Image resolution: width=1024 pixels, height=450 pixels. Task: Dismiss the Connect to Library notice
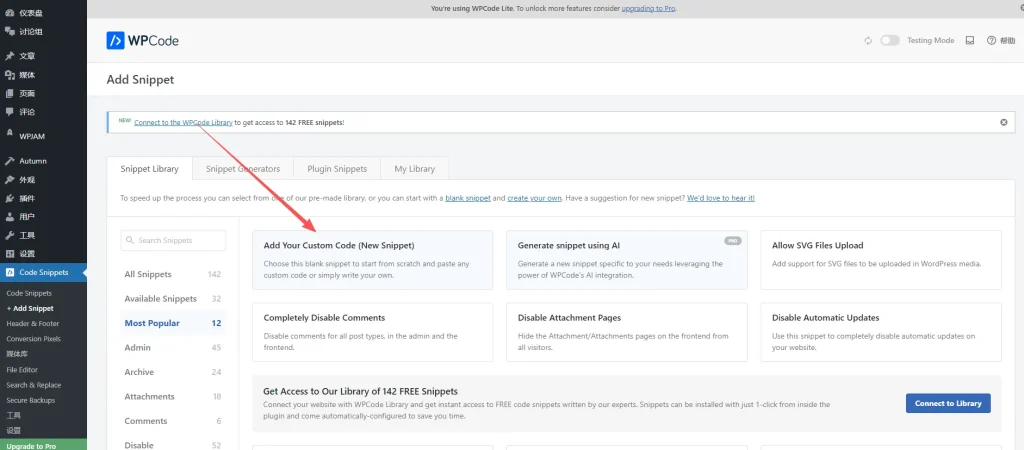[x=1004, y=122]
